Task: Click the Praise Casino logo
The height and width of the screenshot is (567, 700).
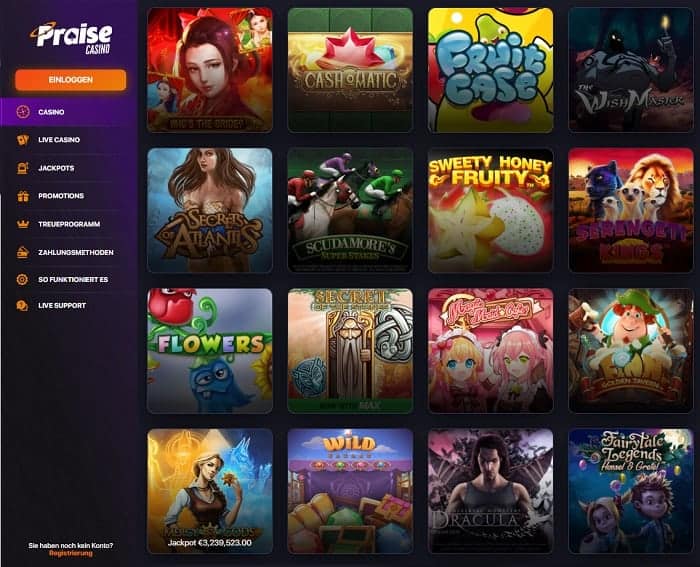Action: pos(71,38)
